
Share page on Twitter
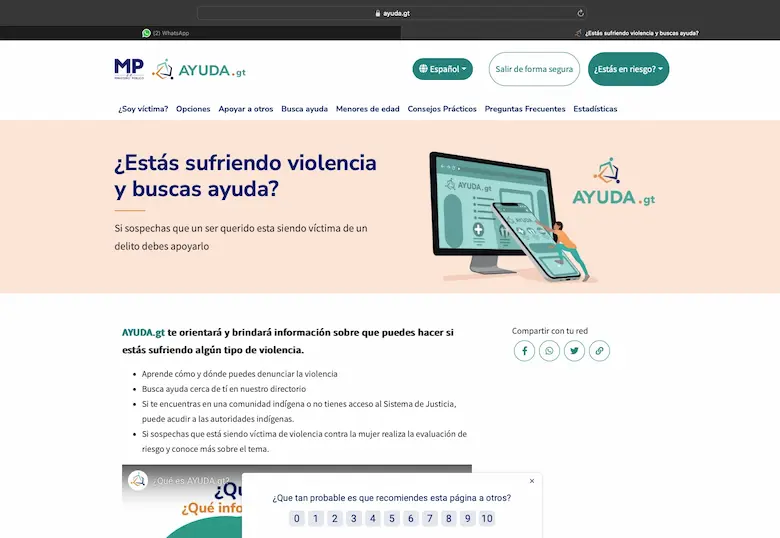574,351
